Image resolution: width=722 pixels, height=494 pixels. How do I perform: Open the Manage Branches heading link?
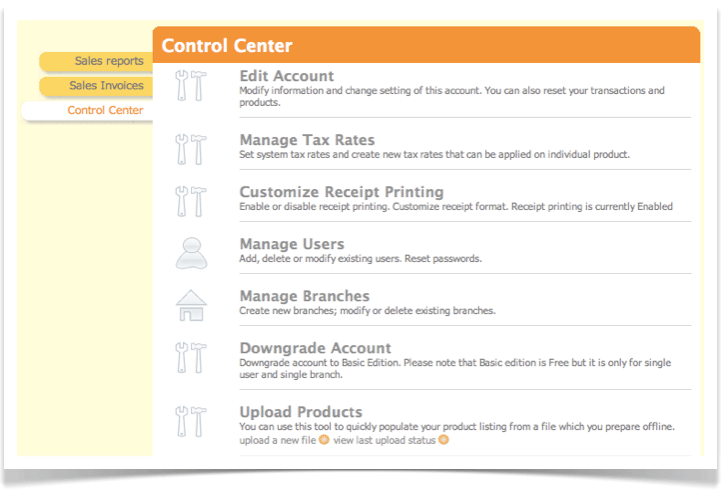tap(304, 296)
